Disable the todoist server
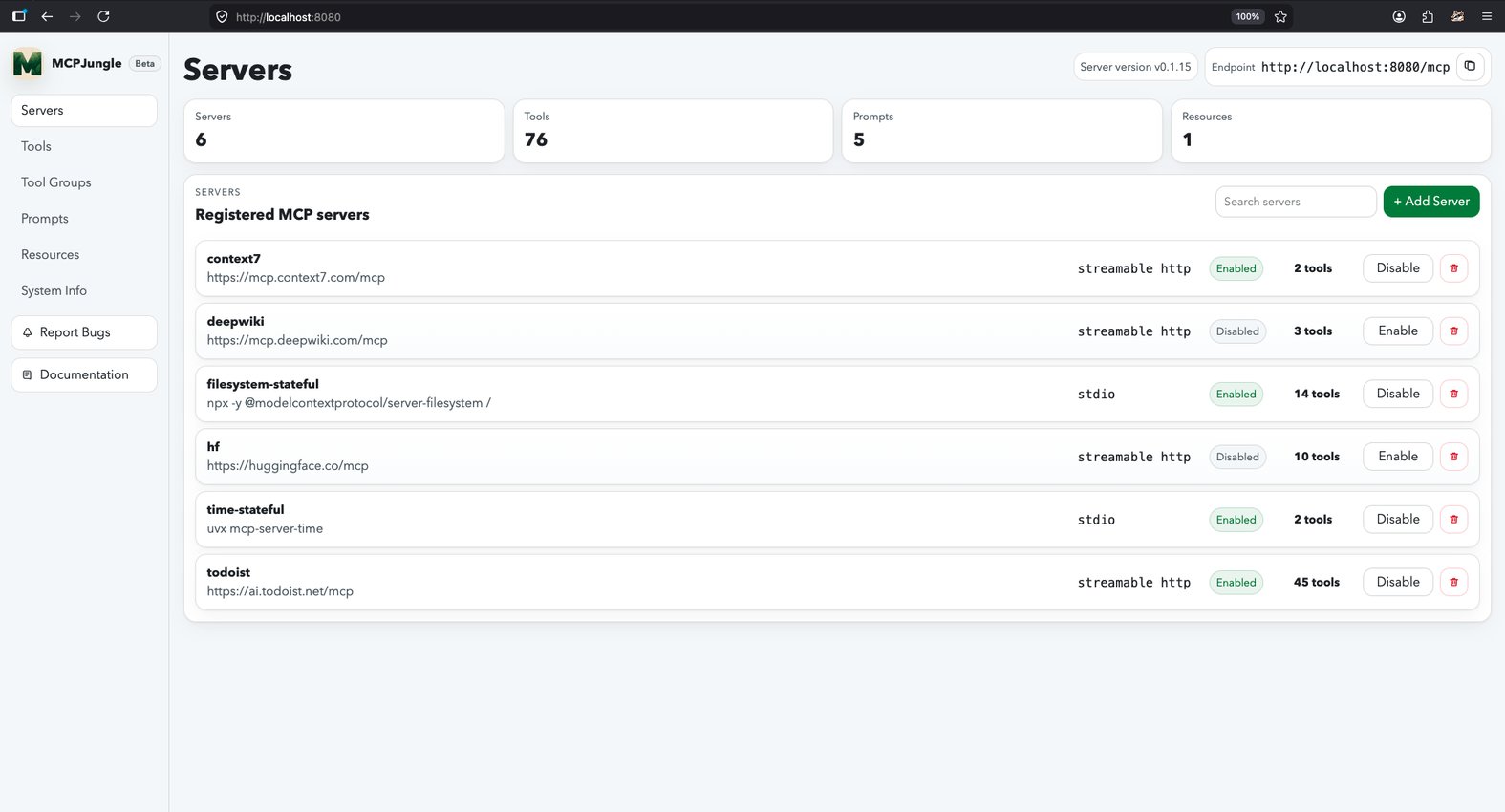Viewport: 1505px width, 812px height. pyautogui.click(x=1398, y=582)
